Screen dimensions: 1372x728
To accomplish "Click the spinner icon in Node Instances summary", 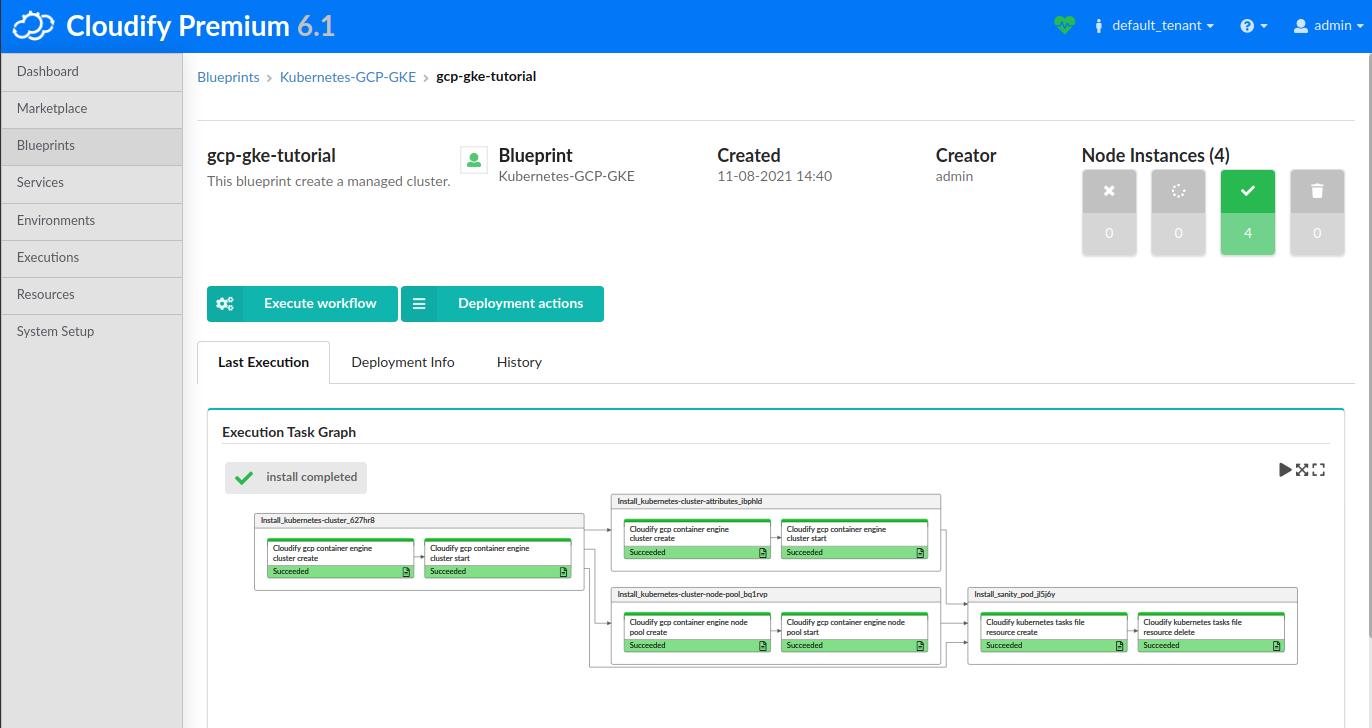I will click(x=1178, y=191).
